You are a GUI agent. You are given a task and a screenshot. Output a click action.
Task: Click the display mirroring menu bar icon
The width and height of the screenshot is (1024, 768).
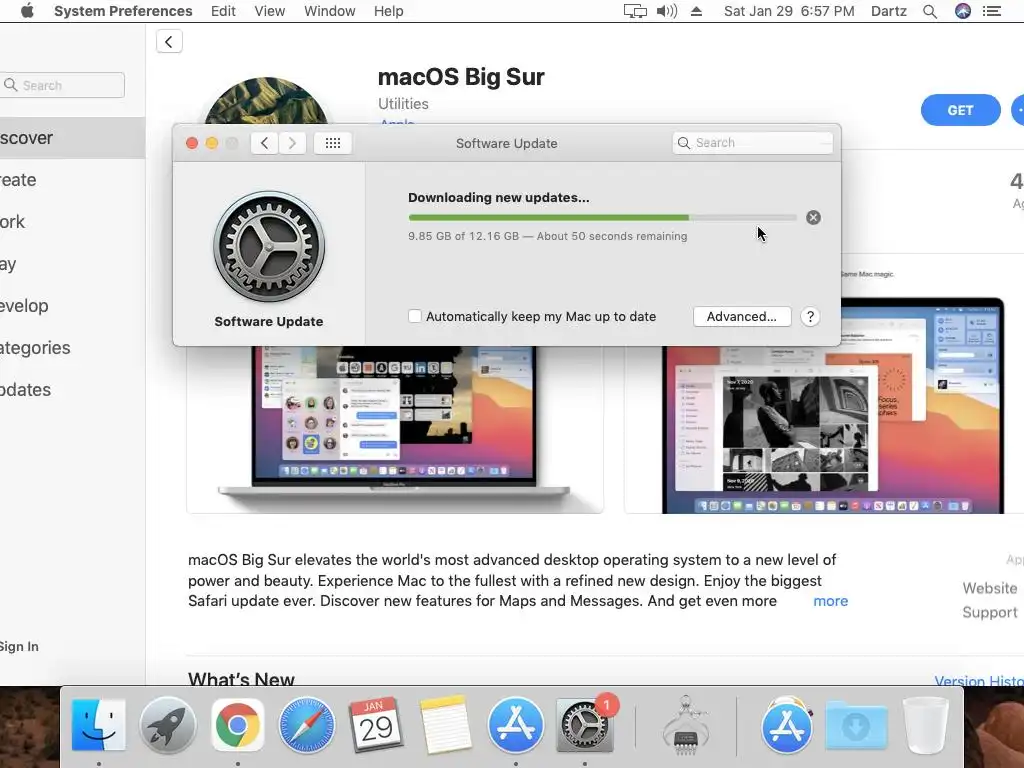(x=635, y=11)
